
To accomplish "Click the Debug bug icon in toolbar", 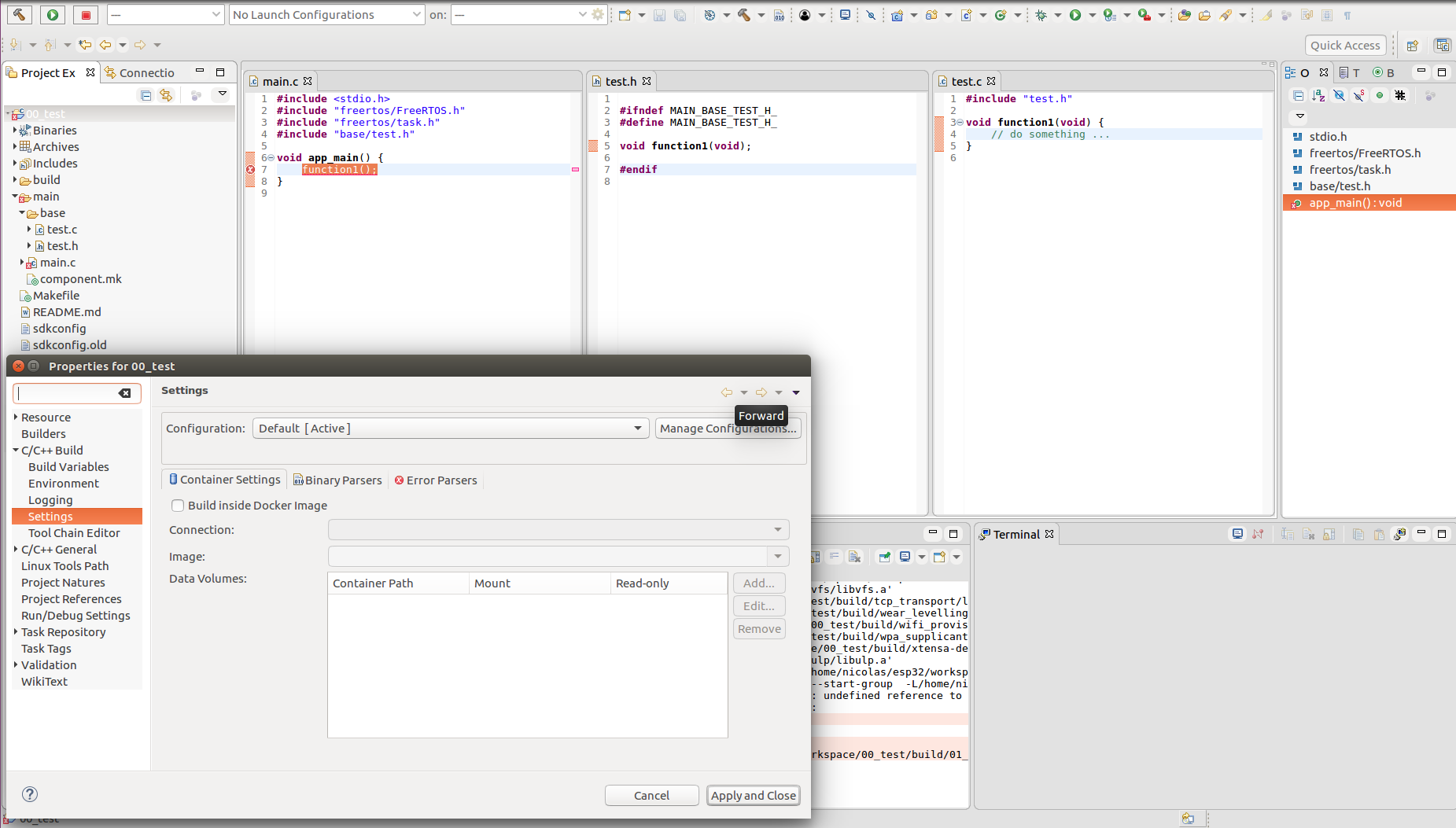I will pyautogui.click(x=1041, y=15).
